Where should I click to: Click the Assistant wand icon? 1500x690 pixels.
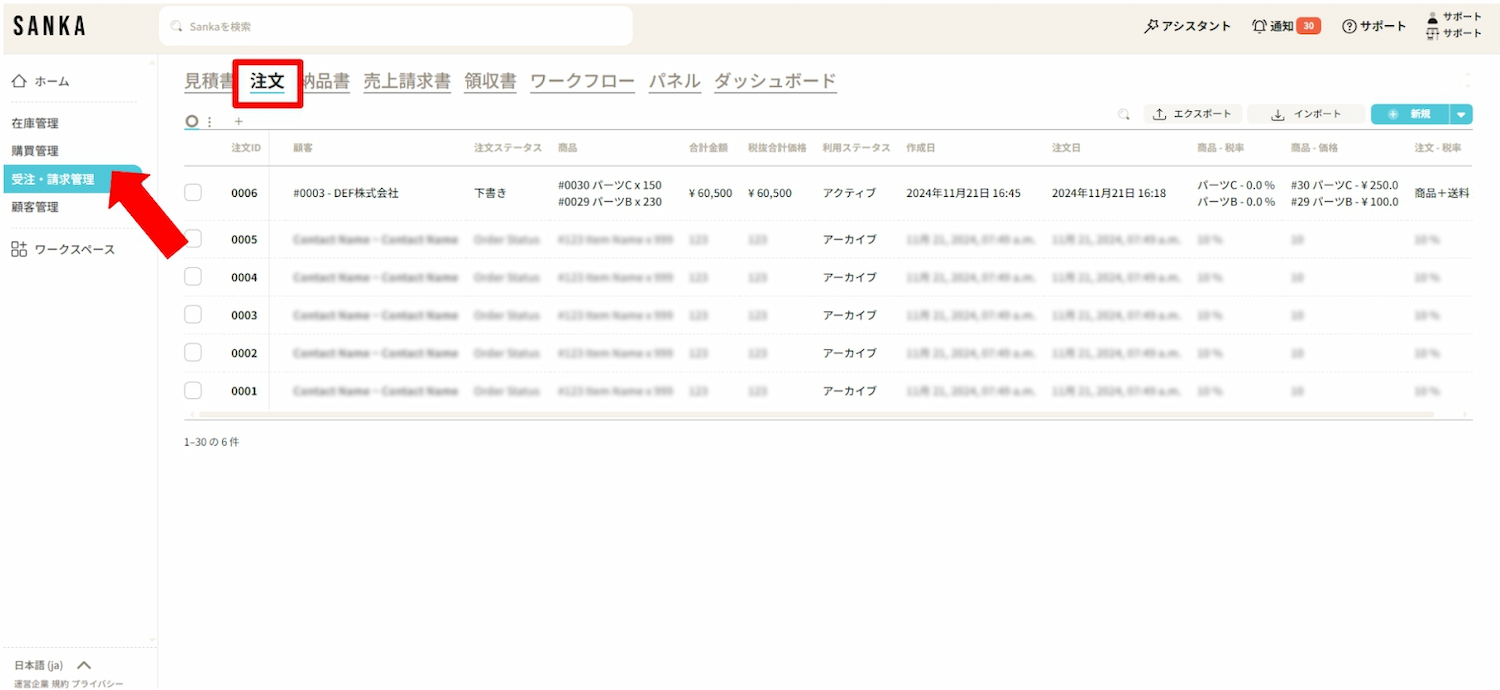coord(1151,26)
